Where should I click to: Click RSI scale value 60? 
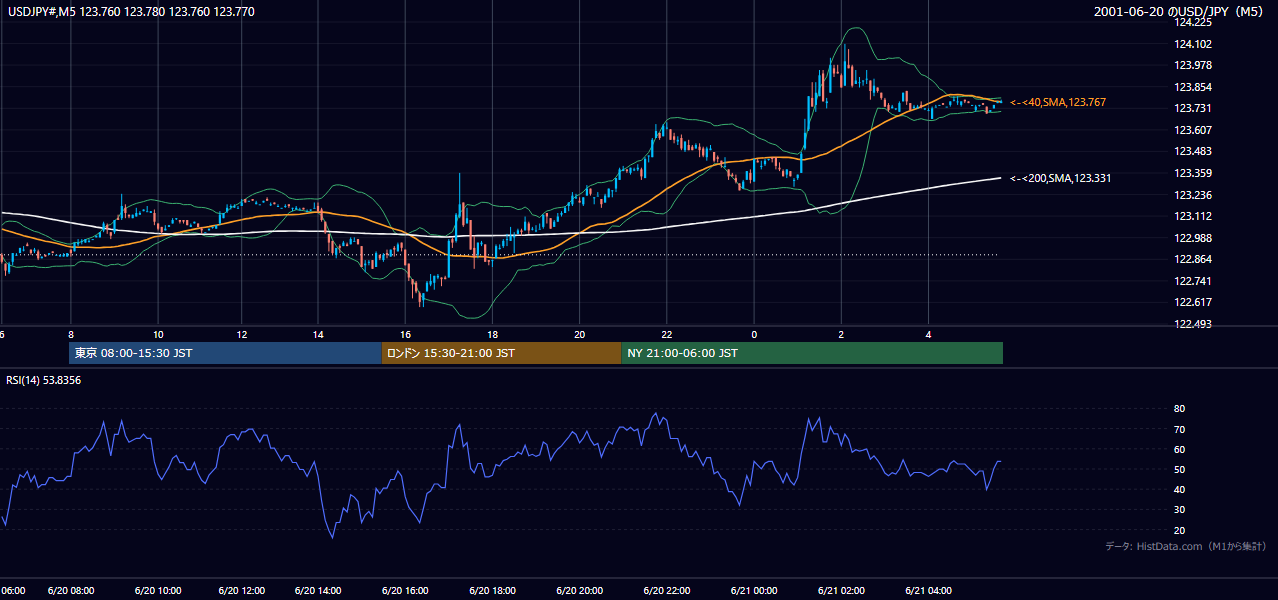tap(1180, 449)
